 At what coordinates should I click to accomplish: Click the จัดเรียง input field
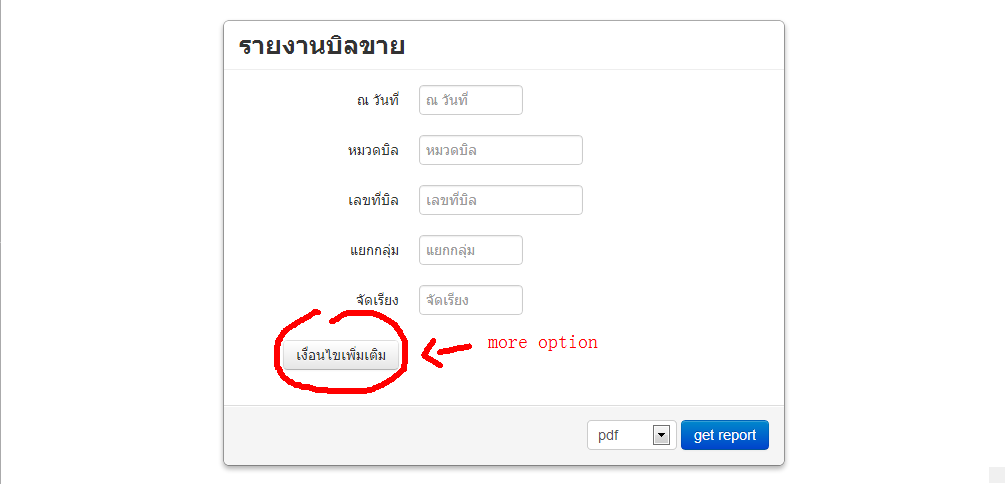tap(471, 300)
